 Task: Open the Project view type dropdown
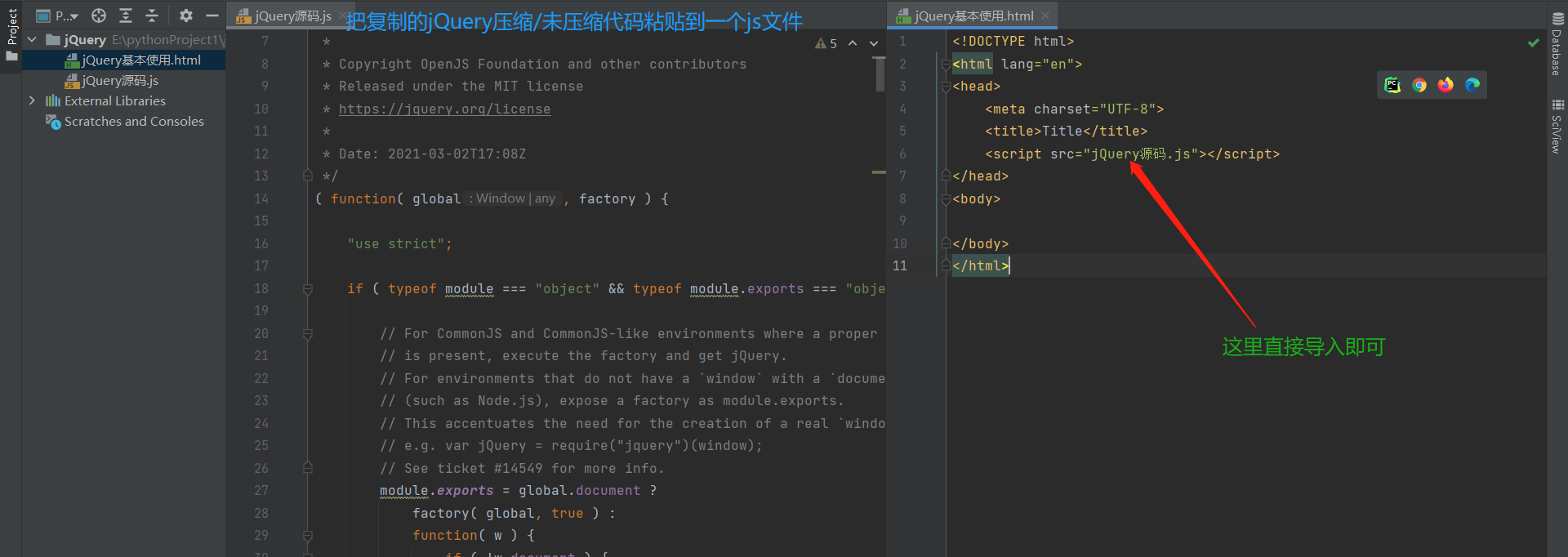click(x=57, y=16)
